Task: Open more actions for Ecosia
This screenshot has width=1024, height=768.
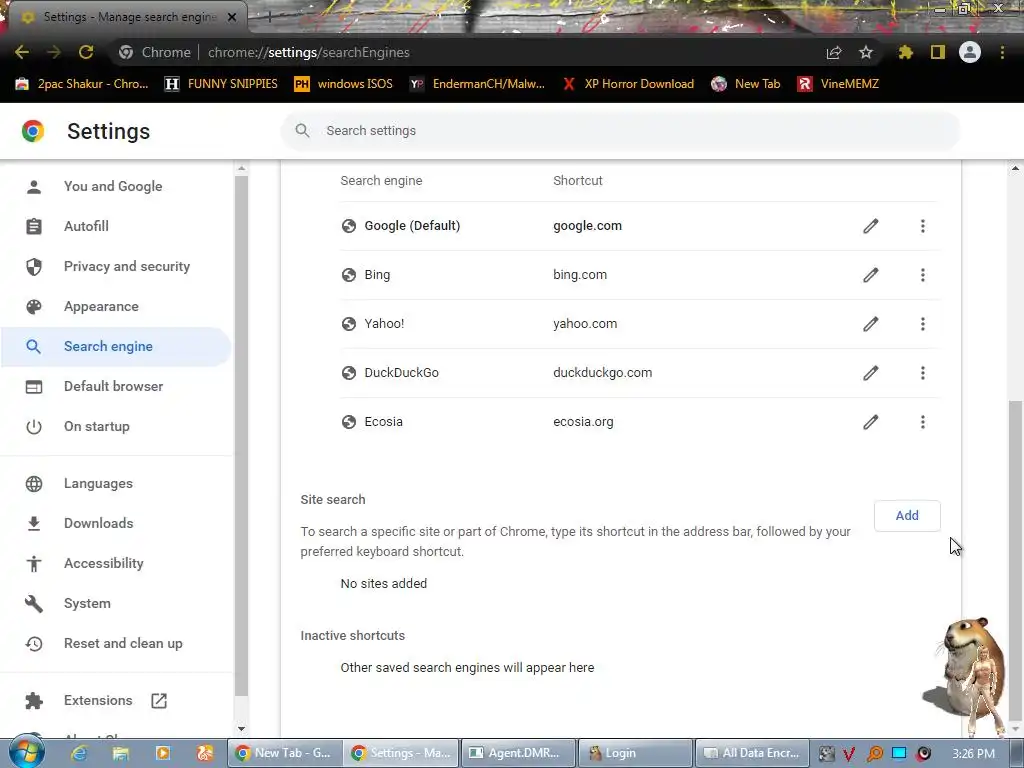Action: pos(923,422)
